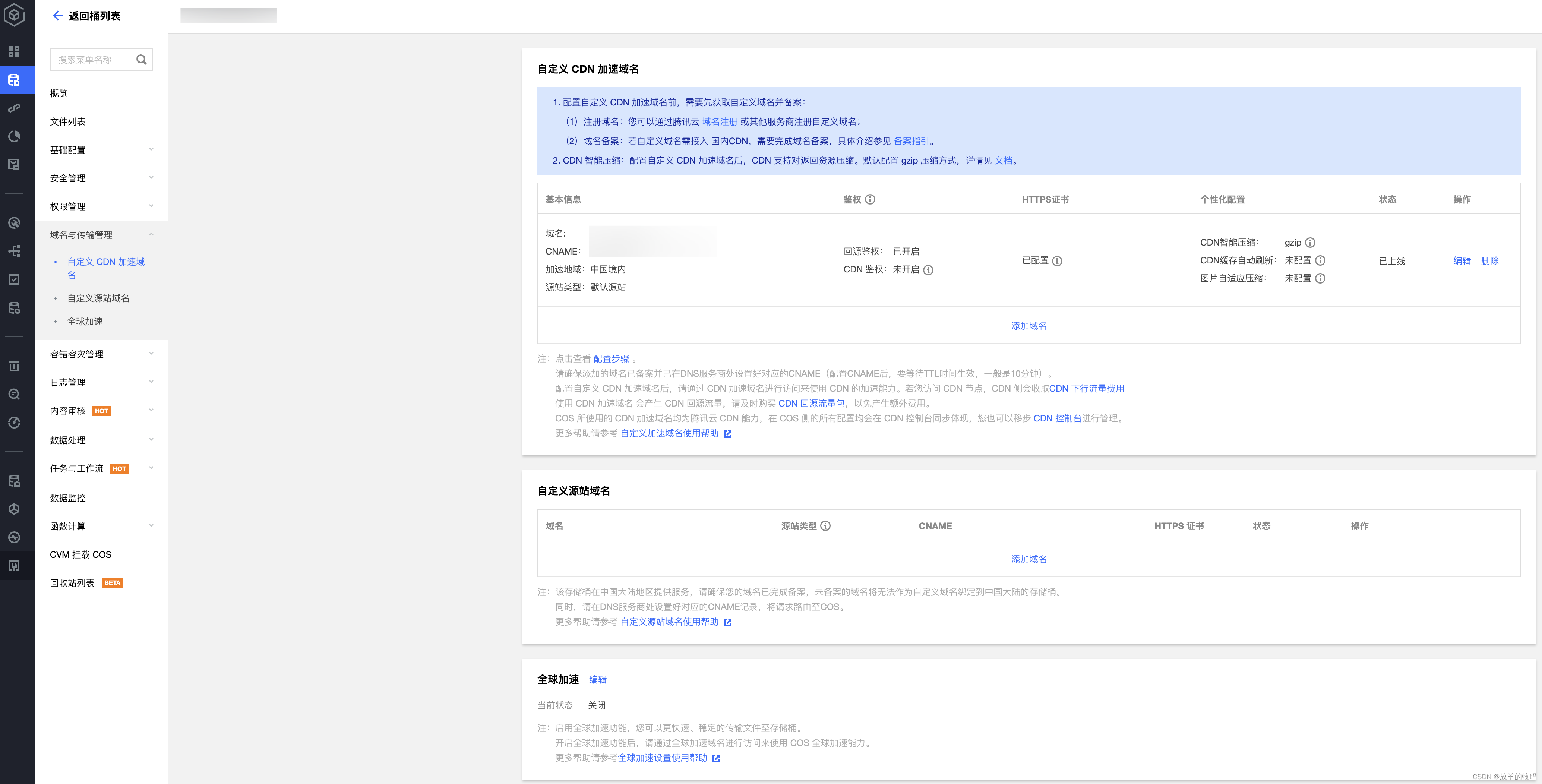Click the info icon next to gzip
The height and width of the screenshot is (784, 1542).
click(1310, 242)
